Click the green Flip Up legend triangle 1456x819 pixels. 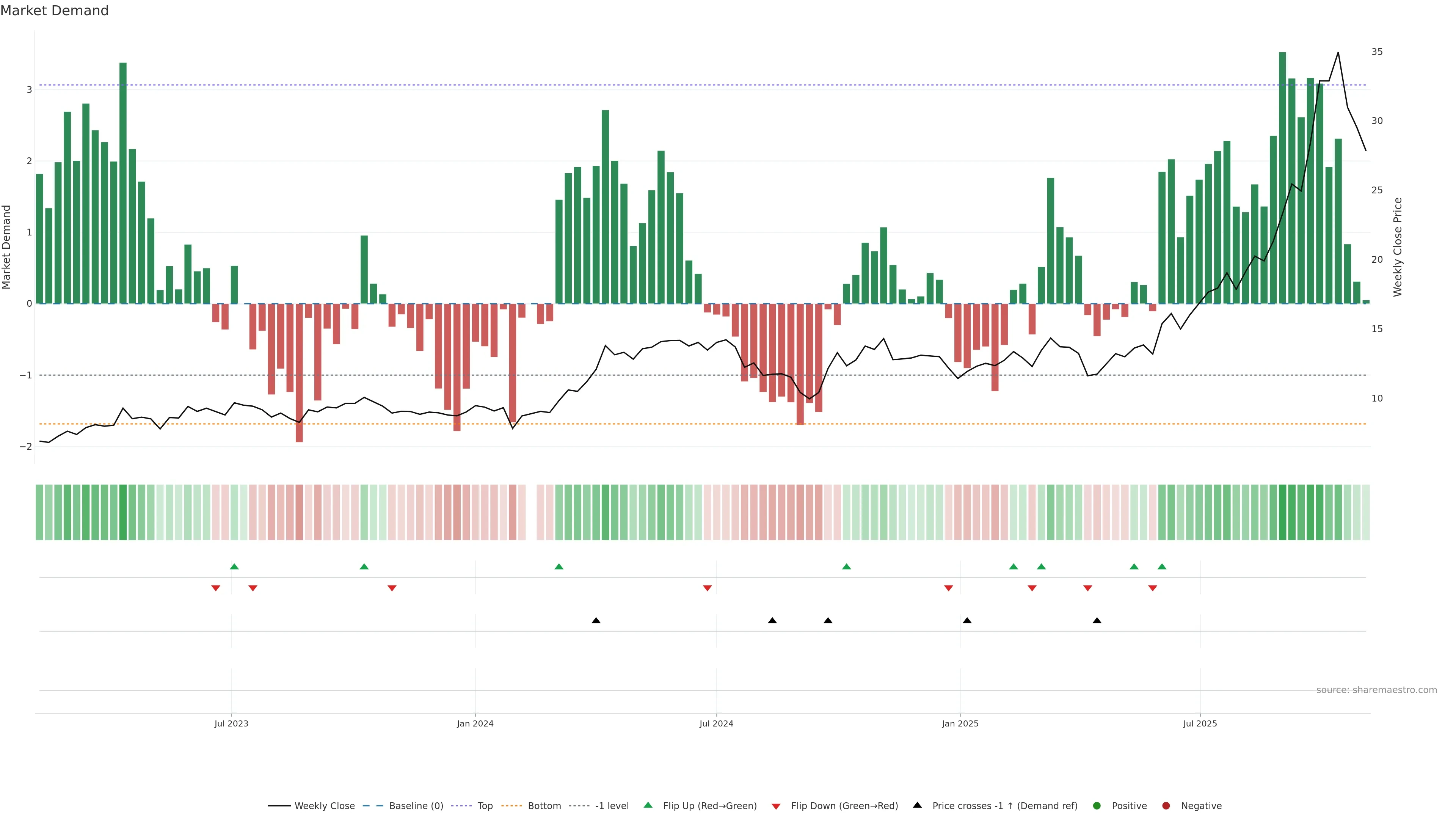pyautogui.click(x=648, y=805)
